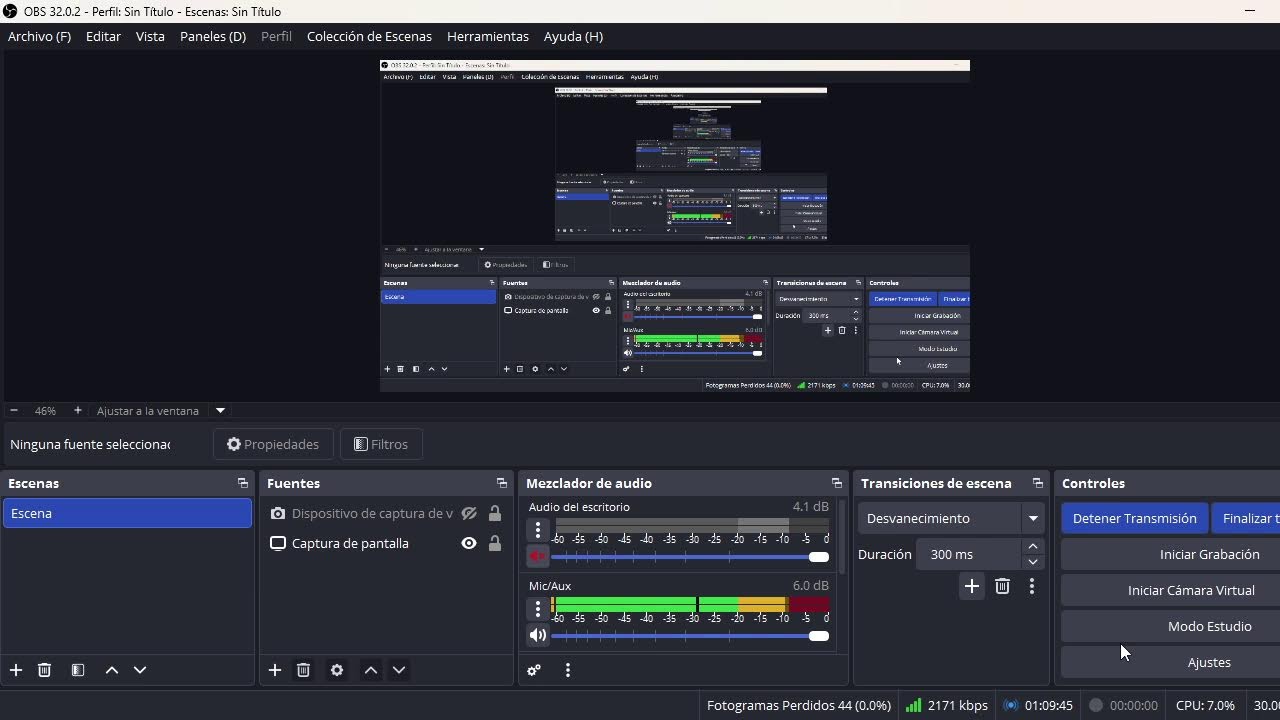Select the Escena scene item
The height and width of the screenshot is (720, 1280).
pos(127,513)
